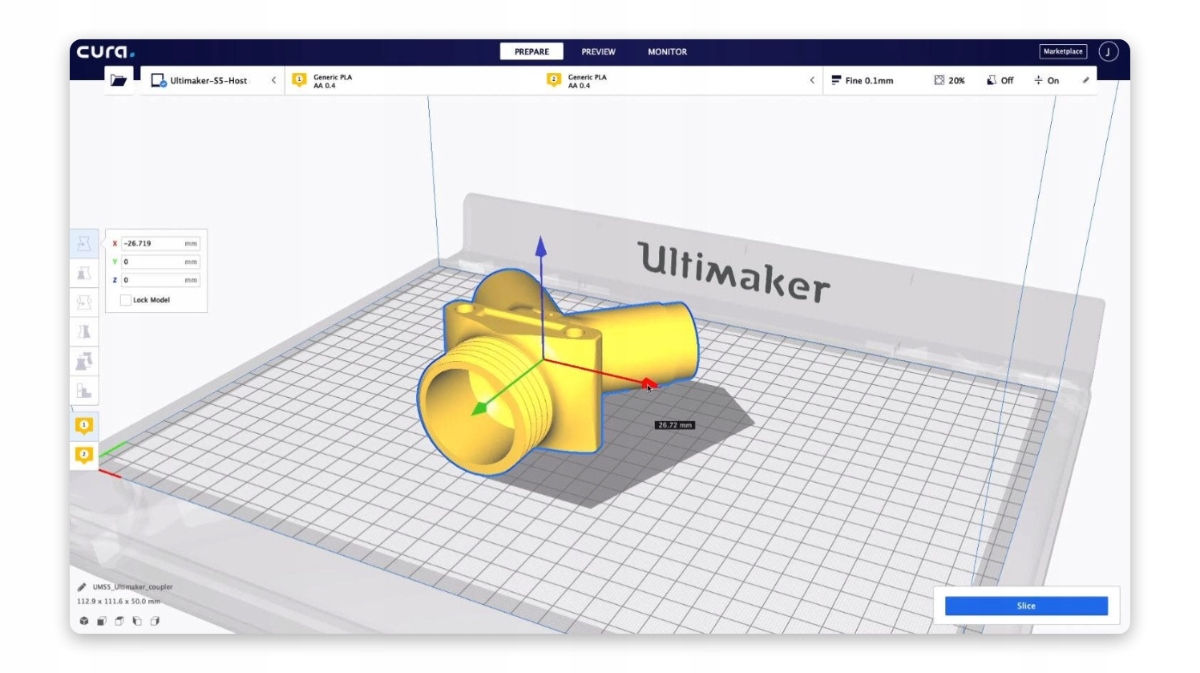Open custom print settings pencil icon
The image size is (1200, 673).
click(x=1086, y=80)
